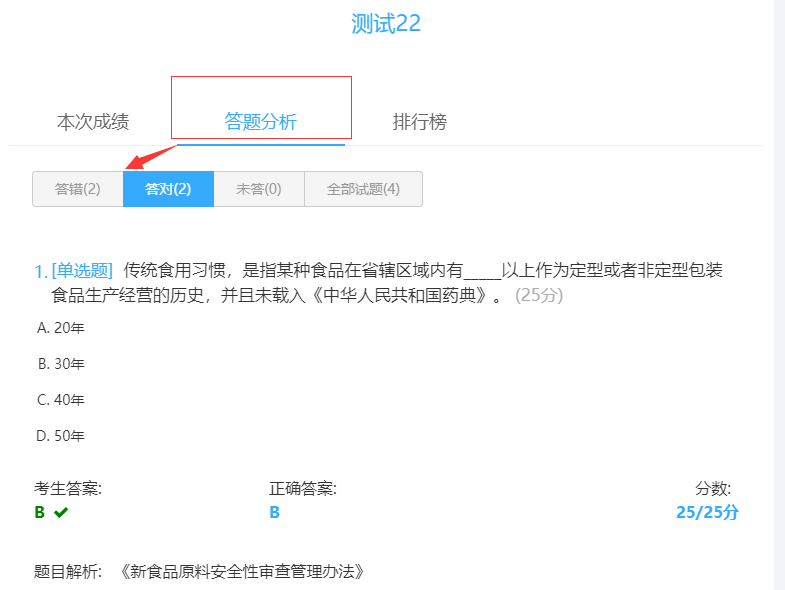This screenshot has height=590, width=785.
Task: Choose option B. 30年
Action: click(61, 364)
